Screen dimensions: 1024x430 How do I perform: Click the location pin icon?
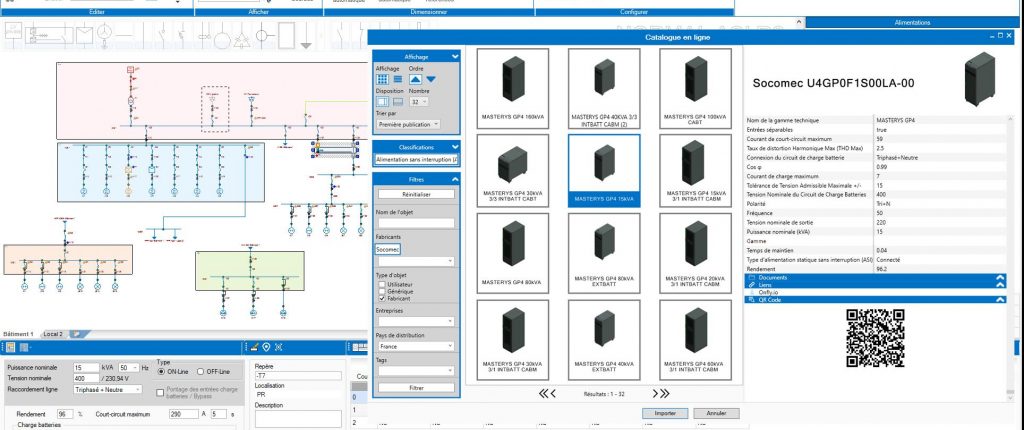point(266,347)
